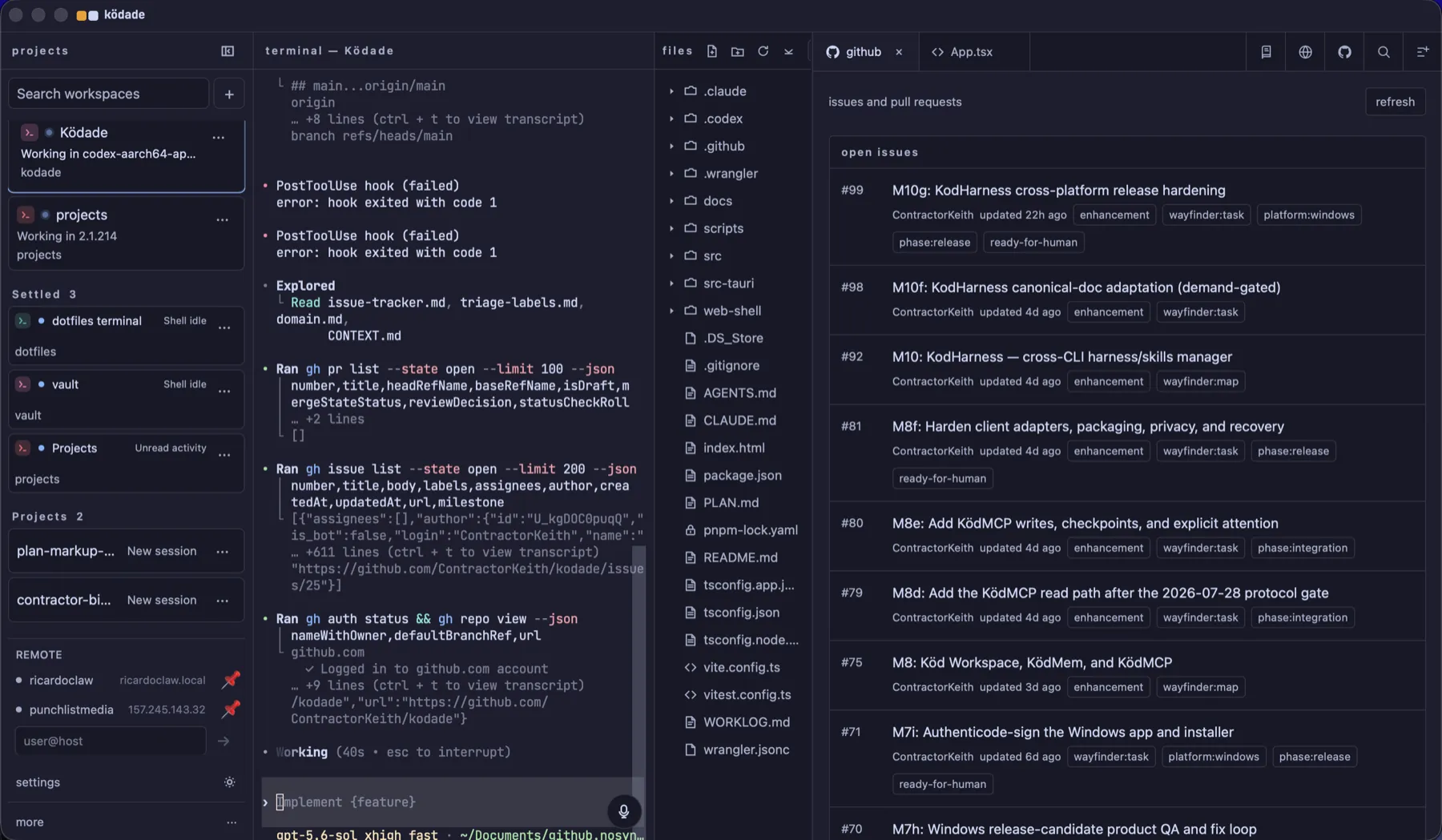Add a new workspace with plus button
This screenshot has width=1442, height=840.
pyautogui.click(x=229, y=94)
